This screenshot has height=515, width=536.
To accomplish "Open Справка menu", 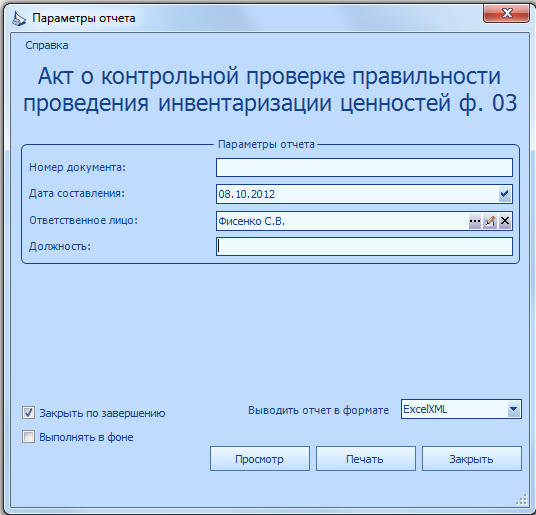I will coord(47,45).
